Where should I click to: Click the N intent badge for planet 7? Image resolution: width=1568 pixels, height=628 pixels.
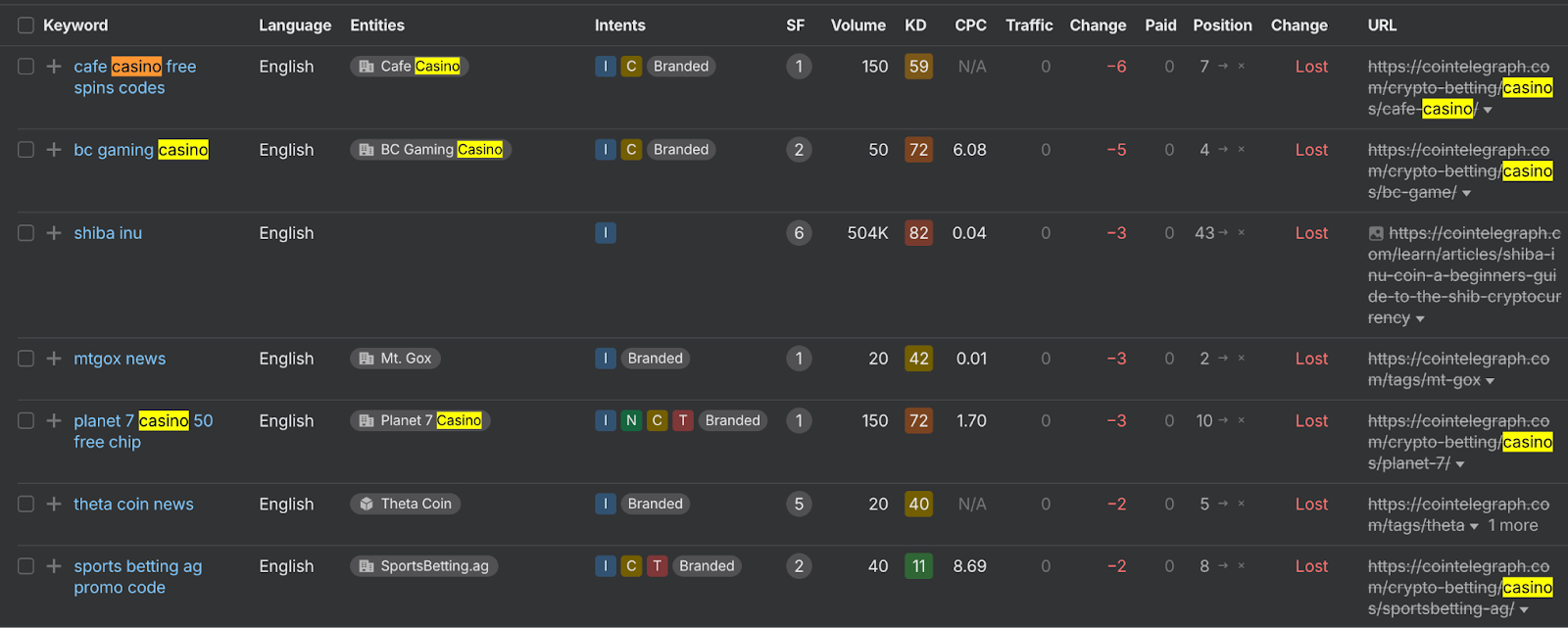(x=631, y=420)
